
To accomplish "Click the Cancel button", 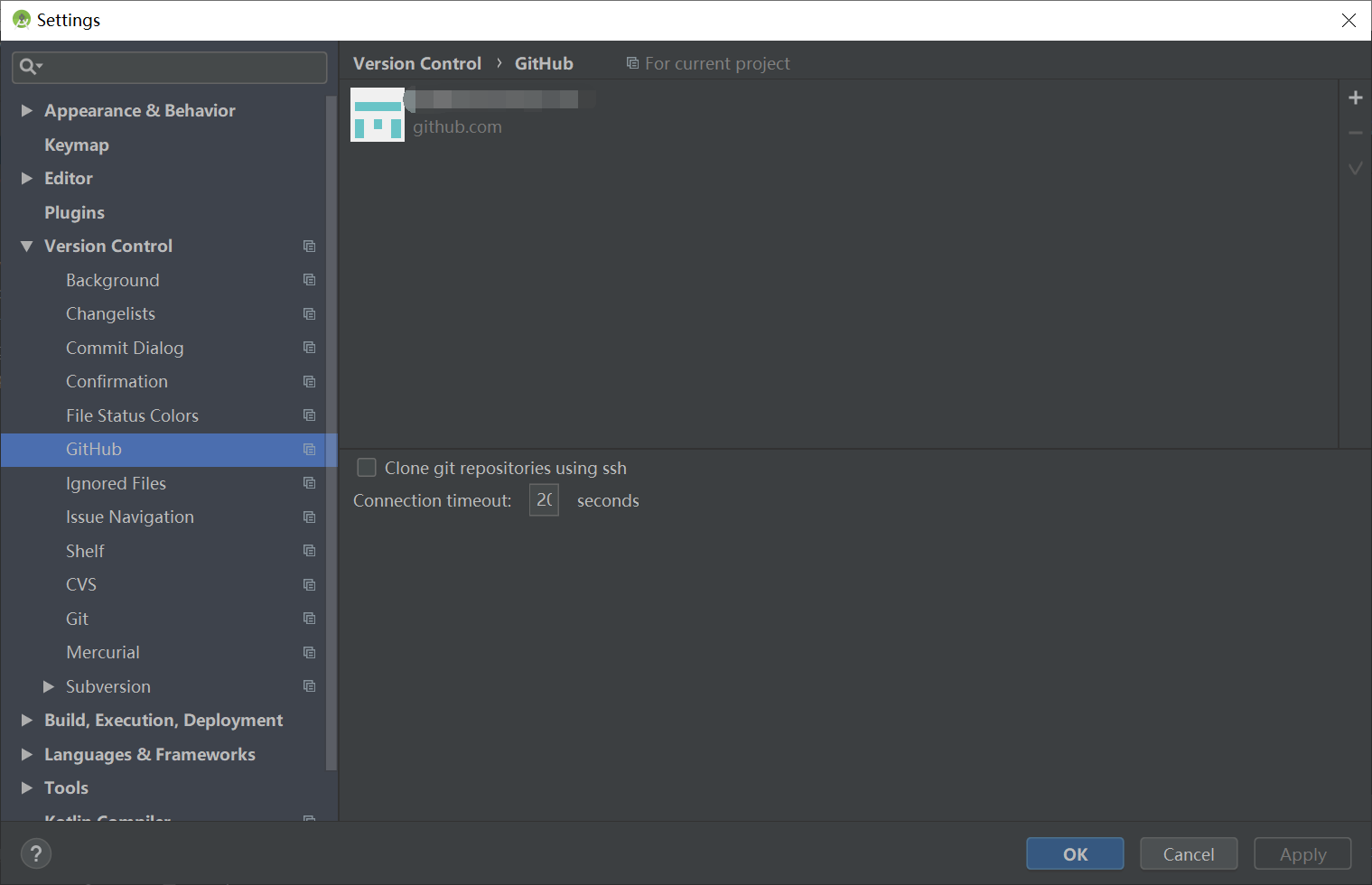I will 1189,853.
